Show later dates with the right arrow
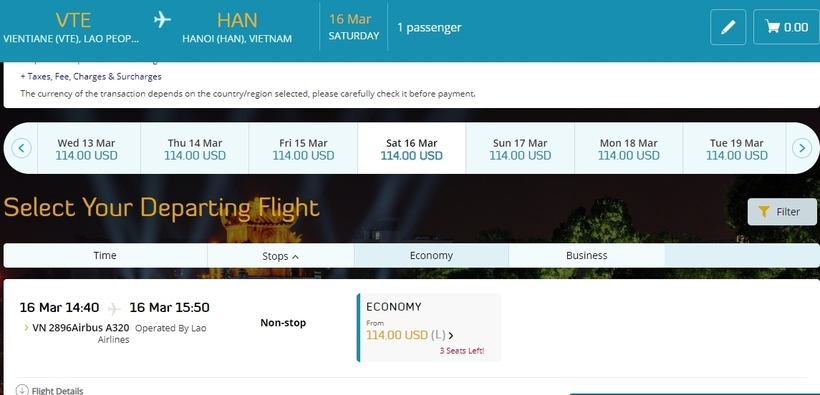 point(802,149)
